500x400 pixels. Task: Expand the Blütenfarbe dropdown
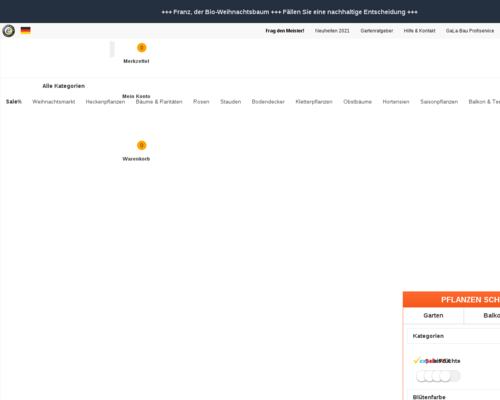(x=453, y=397)
